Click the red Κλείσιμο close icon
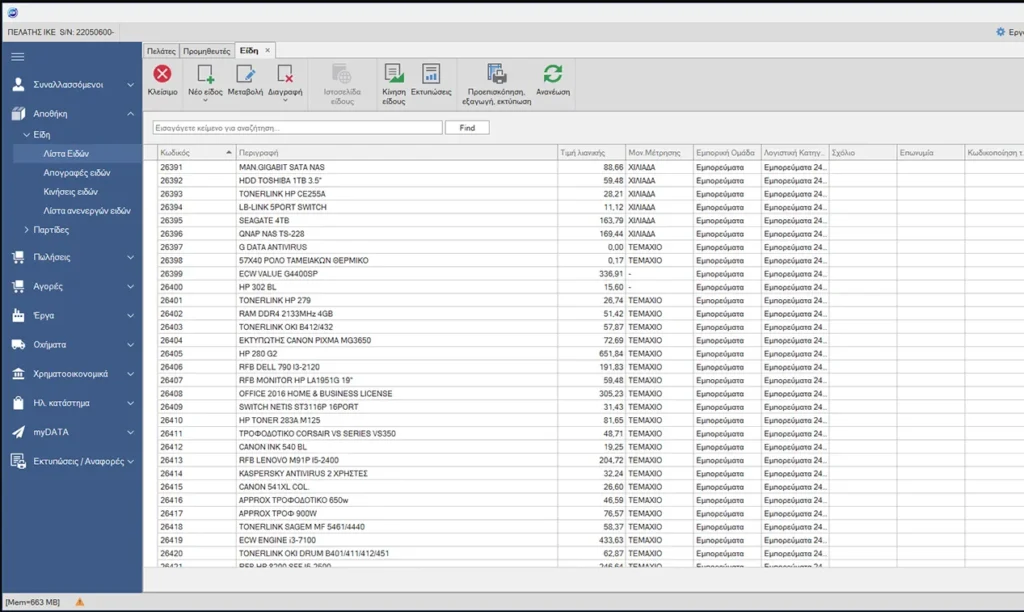 [x=163, y=74]
